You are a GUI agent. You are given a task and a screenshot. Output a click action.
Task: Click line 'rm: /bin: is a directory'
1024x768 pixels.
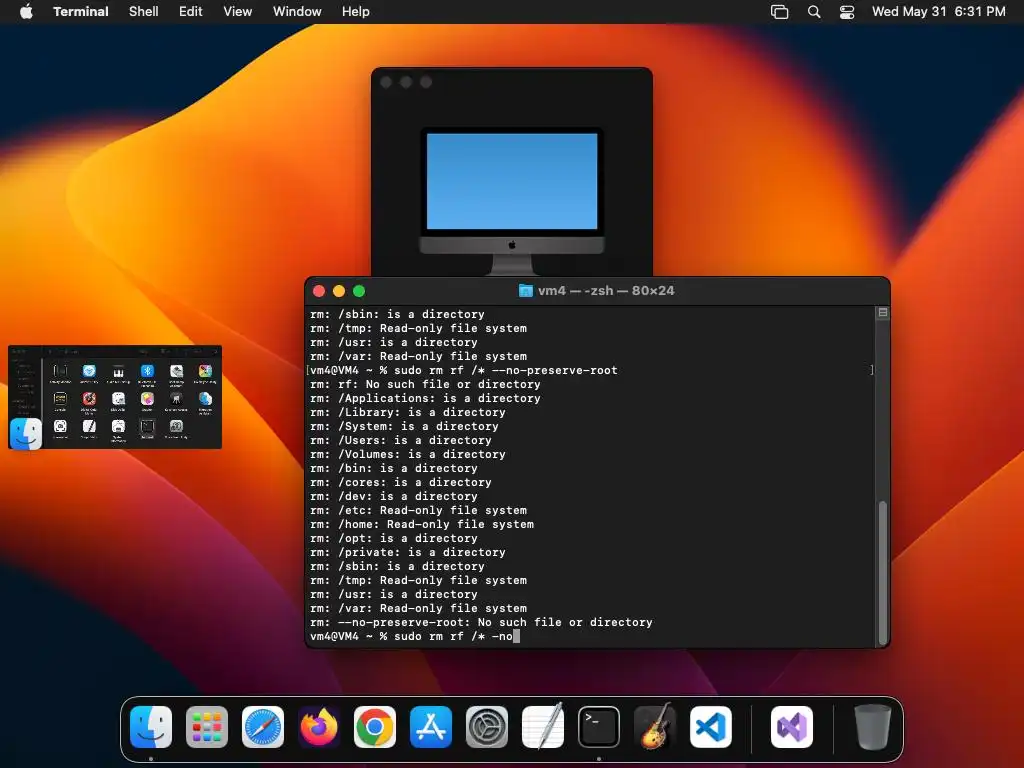pyautogui.click(x=394, y=468)
